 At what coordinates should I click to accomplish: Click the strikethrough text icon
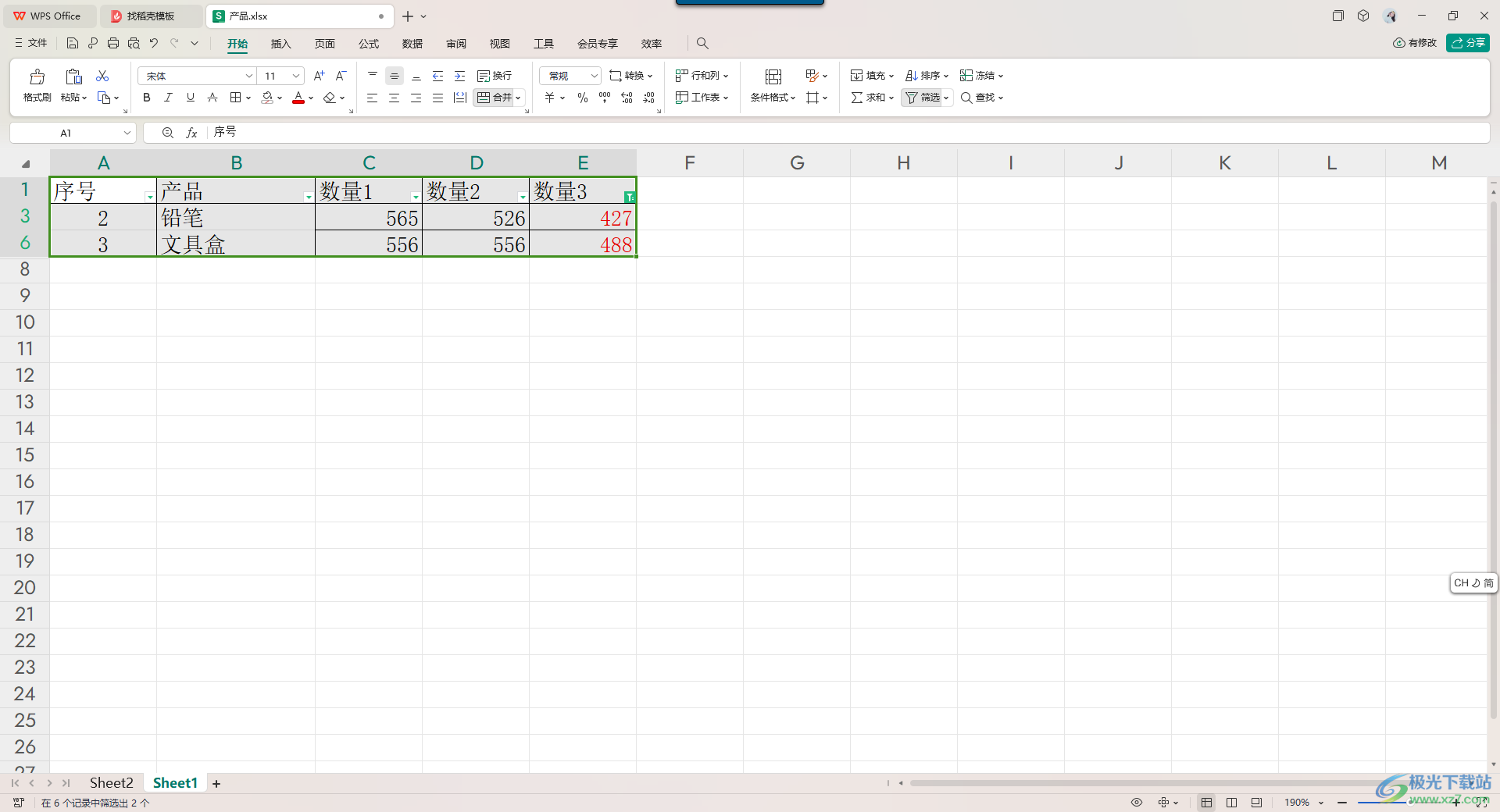click(x=212, y=98)
